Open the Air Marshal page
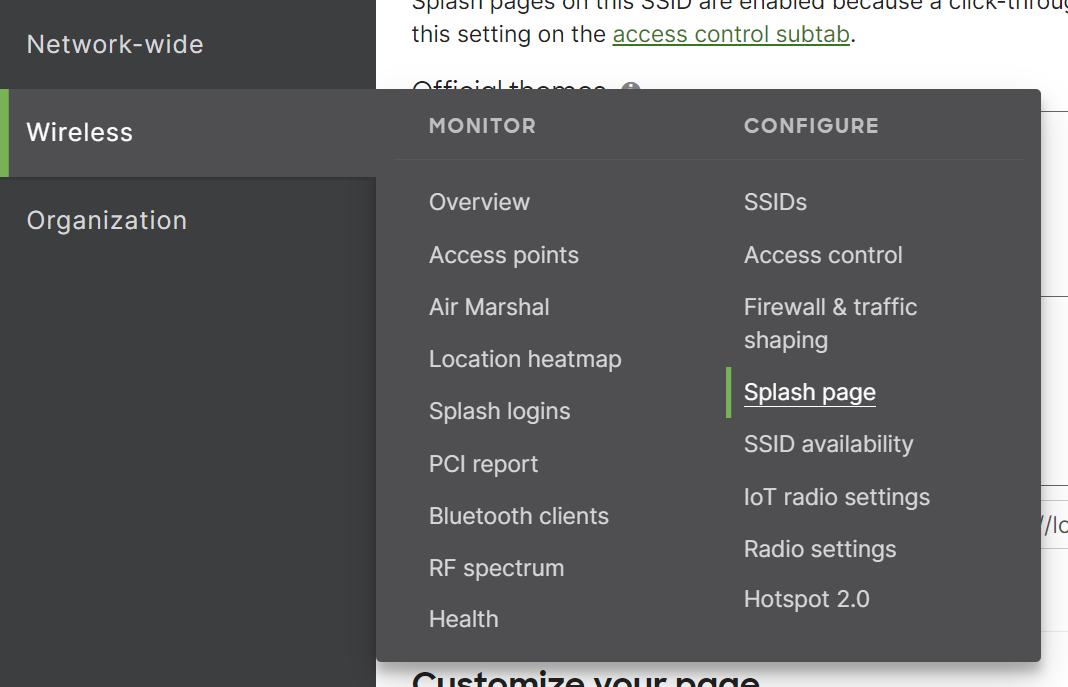This screenshot has width=1068, height=687. [x=489, y=307]
